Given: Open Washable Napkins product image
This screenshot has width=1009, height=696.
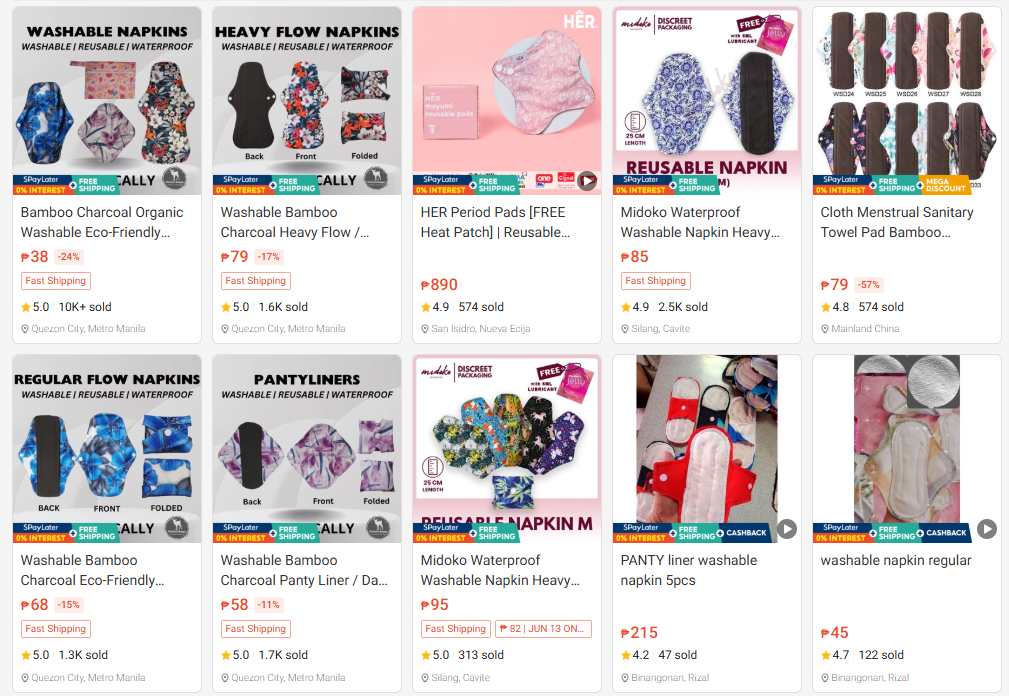Looking at the screenshot, I should tap(107, 100).
